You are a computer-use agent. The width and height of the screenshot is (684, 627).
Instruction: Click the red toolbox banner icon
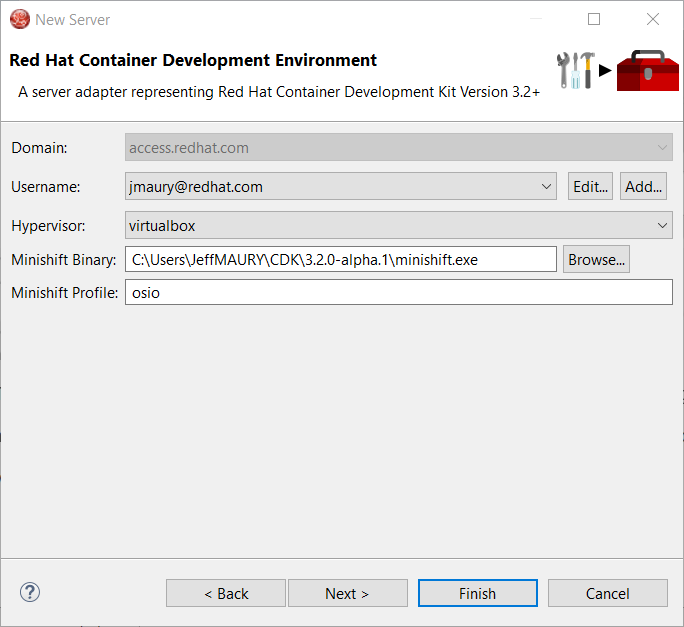[647, 69]
